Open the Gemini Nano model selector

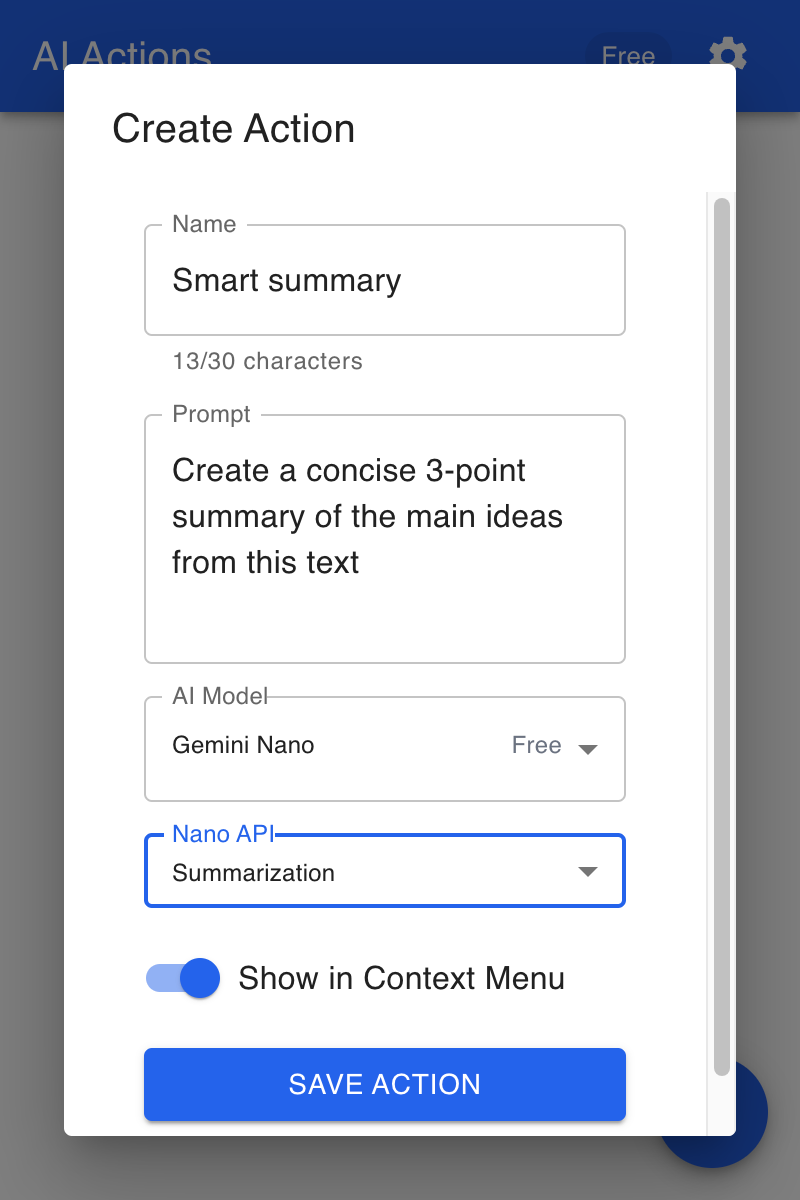385,748
